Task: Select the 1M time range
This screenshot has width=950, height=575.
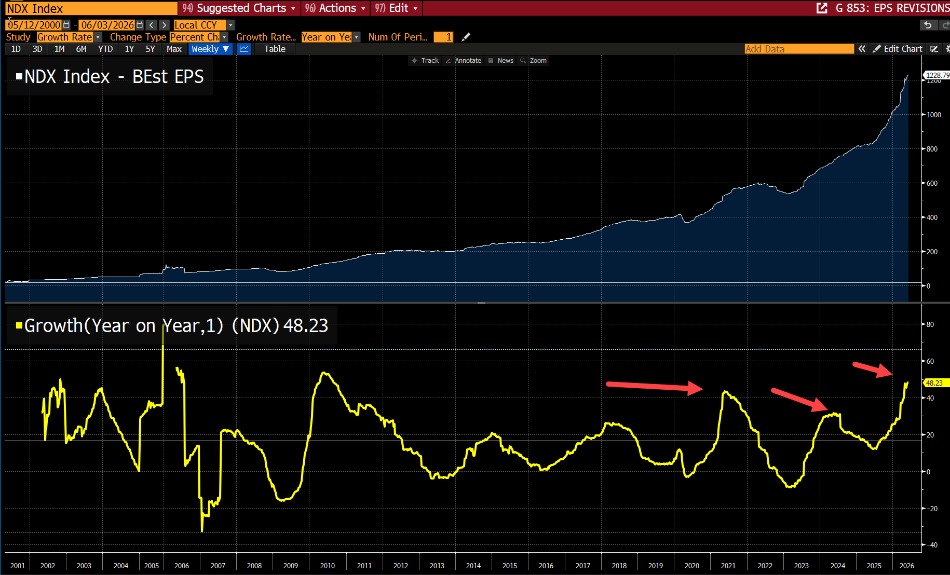Action: click(59, 49)
